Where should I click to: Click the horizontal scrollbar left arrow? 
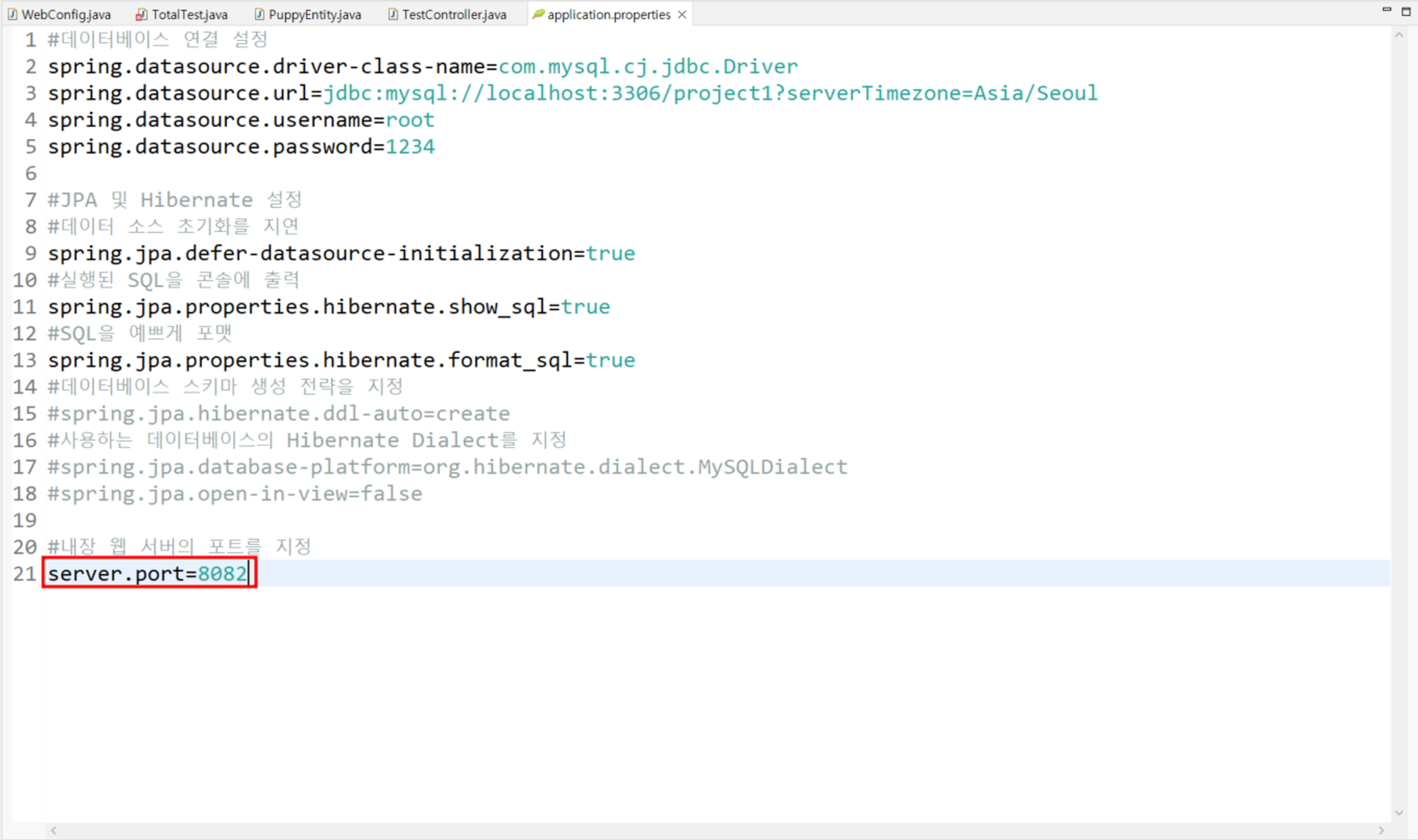pyautogui.click(x=54, y=830)
